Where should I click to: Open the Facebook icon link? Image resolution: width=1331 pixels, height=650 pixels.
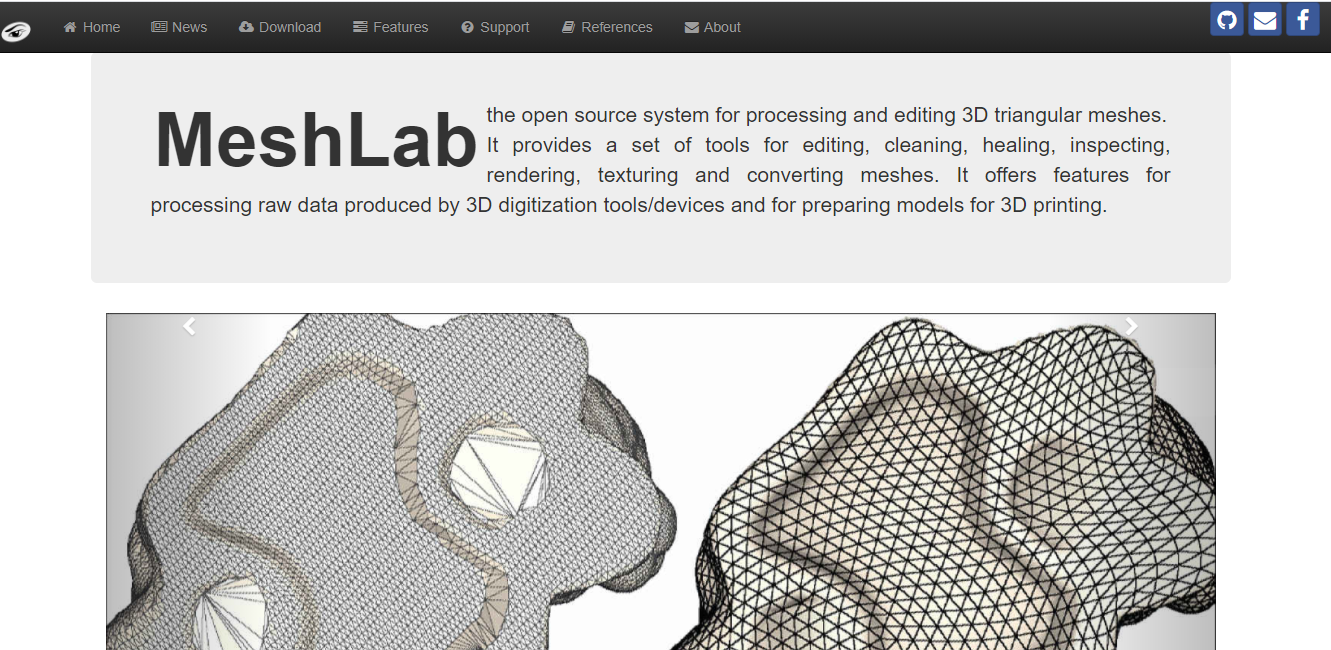click(x=1303, y=20)
